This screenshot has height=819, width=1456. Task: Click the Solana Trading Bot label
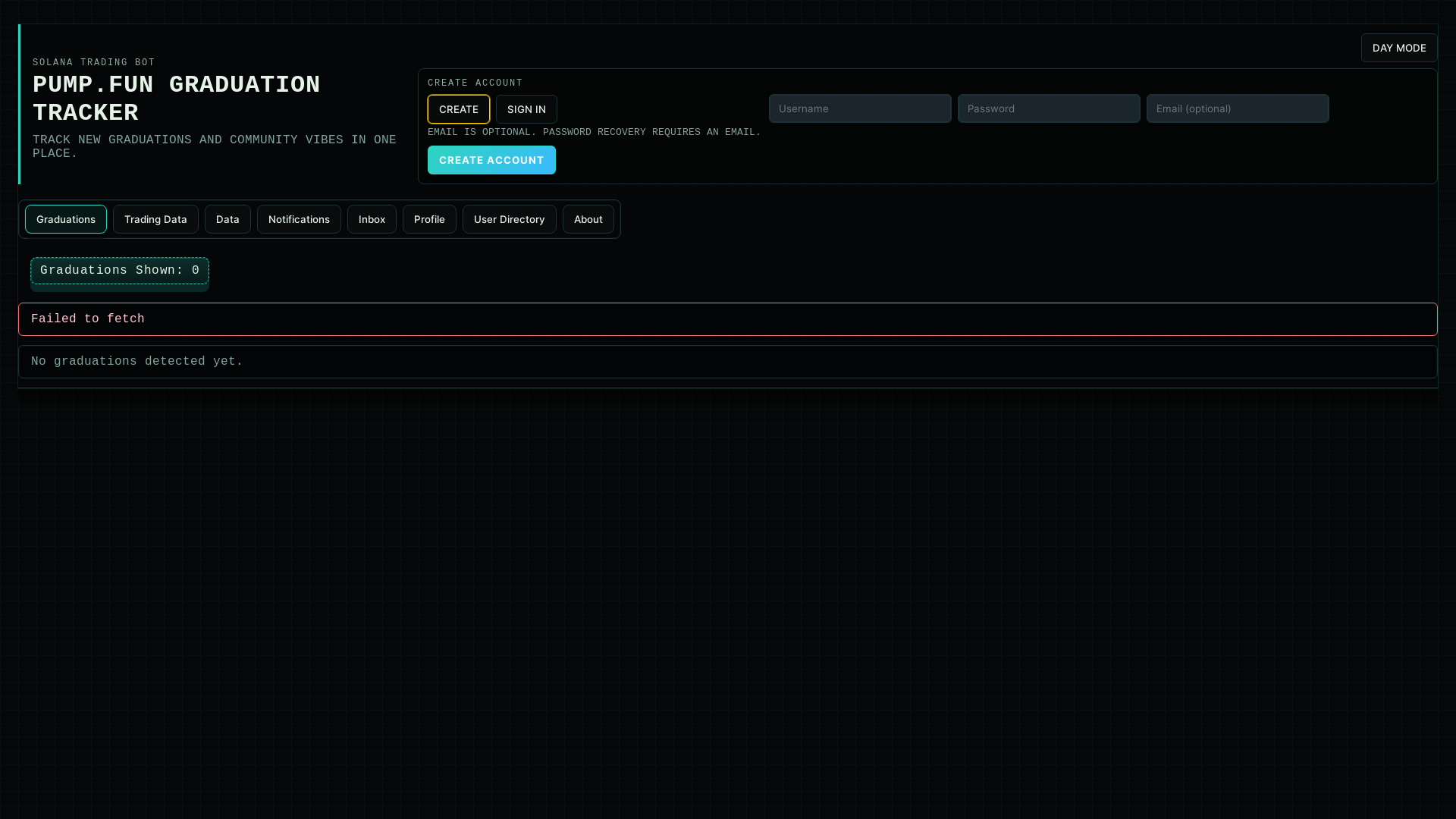coord(94,62)
